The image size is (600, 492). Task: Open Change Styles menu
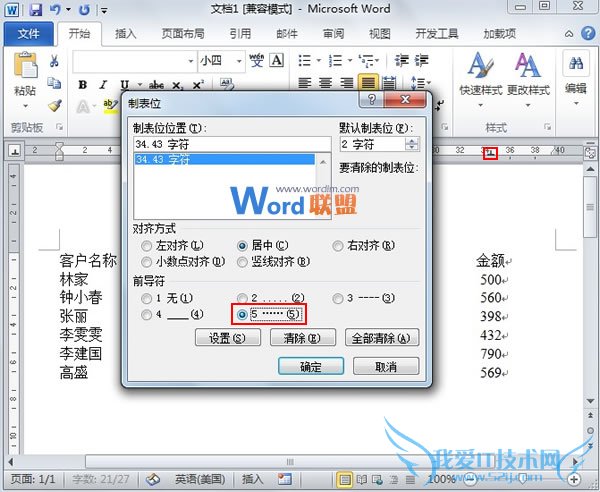(528, 78)
